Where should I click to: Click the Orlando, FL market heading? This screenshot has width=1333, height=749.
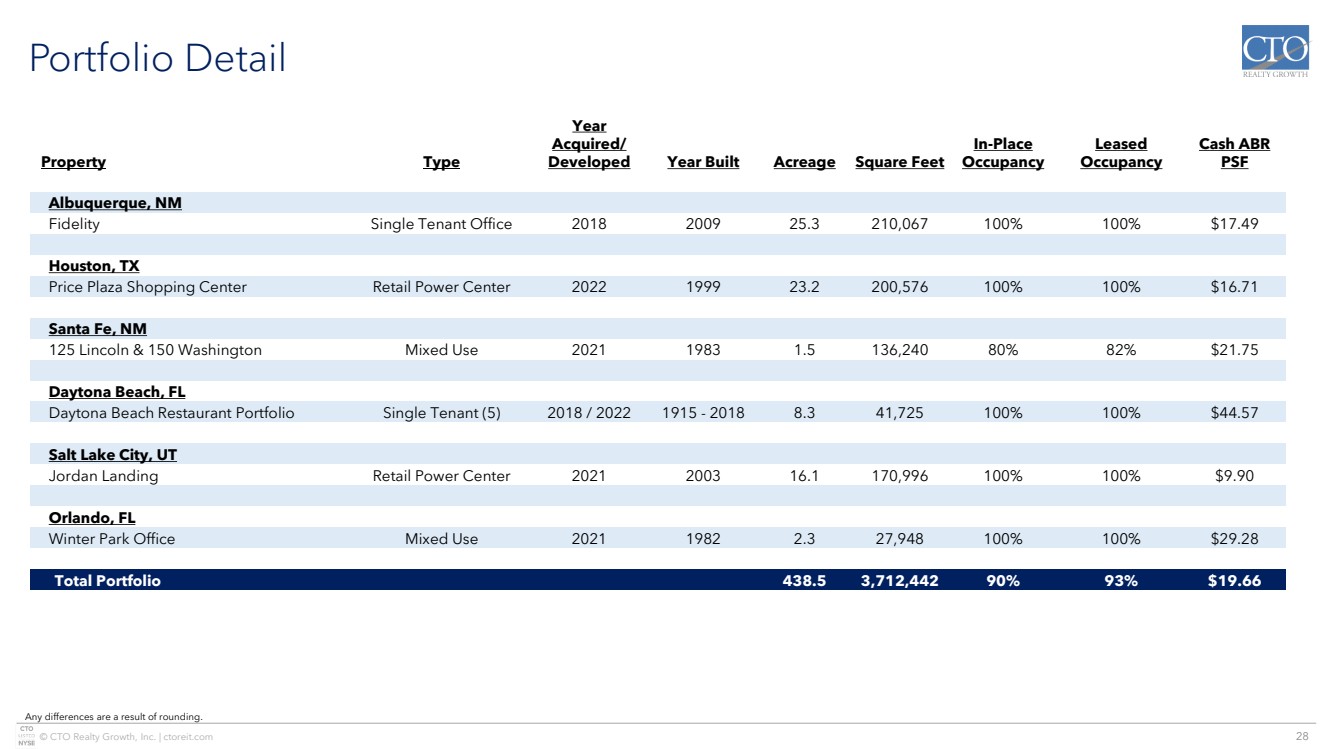click(92, 518)
